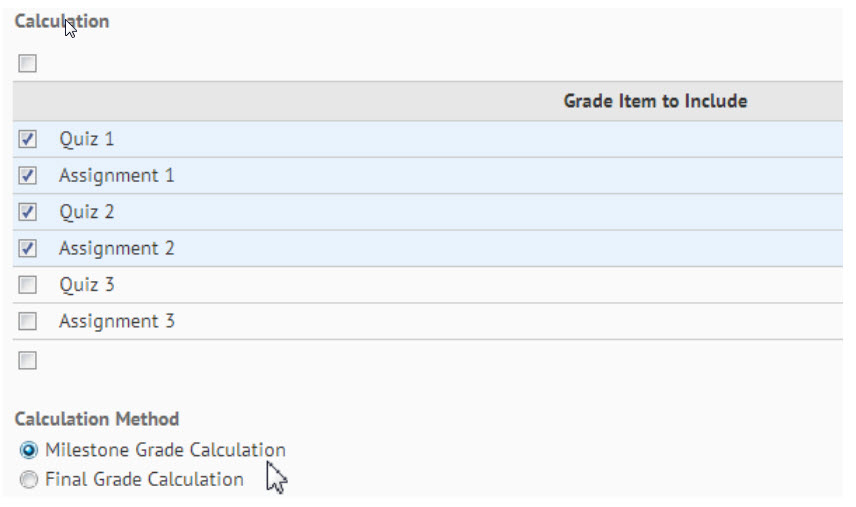
Task: Click the Quiz 3 row label
Action: point(87,285)
